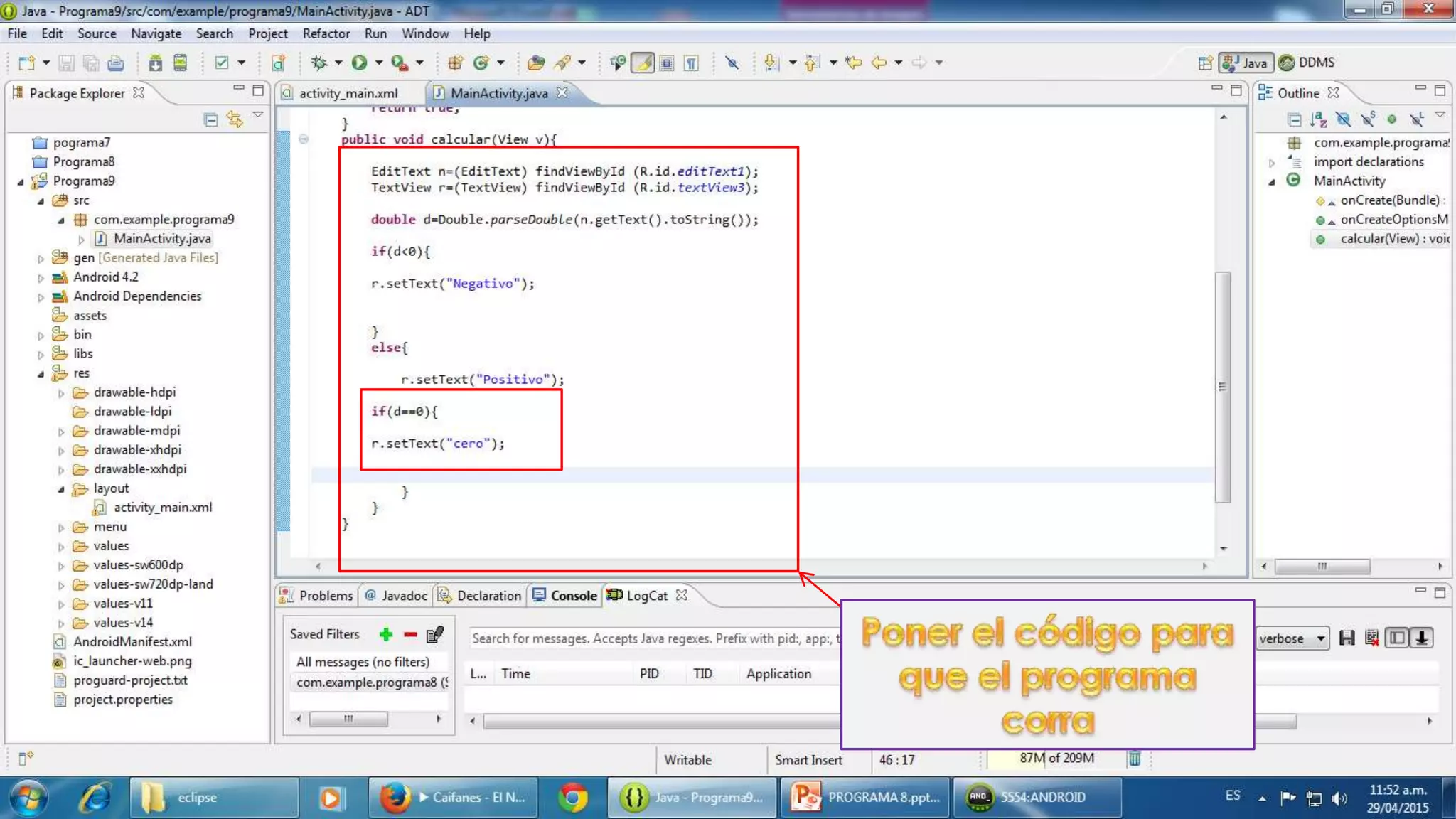Image resolution: width=1456 pixels, height=819 pixels.
Task: Click Link with Editor in Package Explorer
Action: 235,119
